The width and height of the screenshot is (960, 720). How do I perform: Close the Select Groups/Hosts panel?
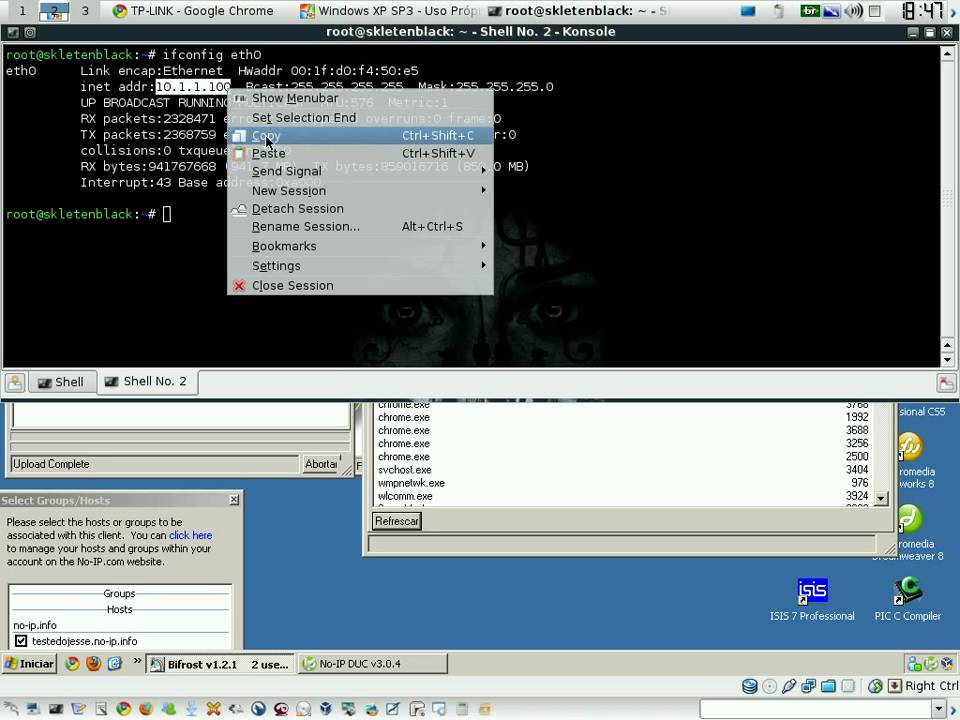[234, 500]
